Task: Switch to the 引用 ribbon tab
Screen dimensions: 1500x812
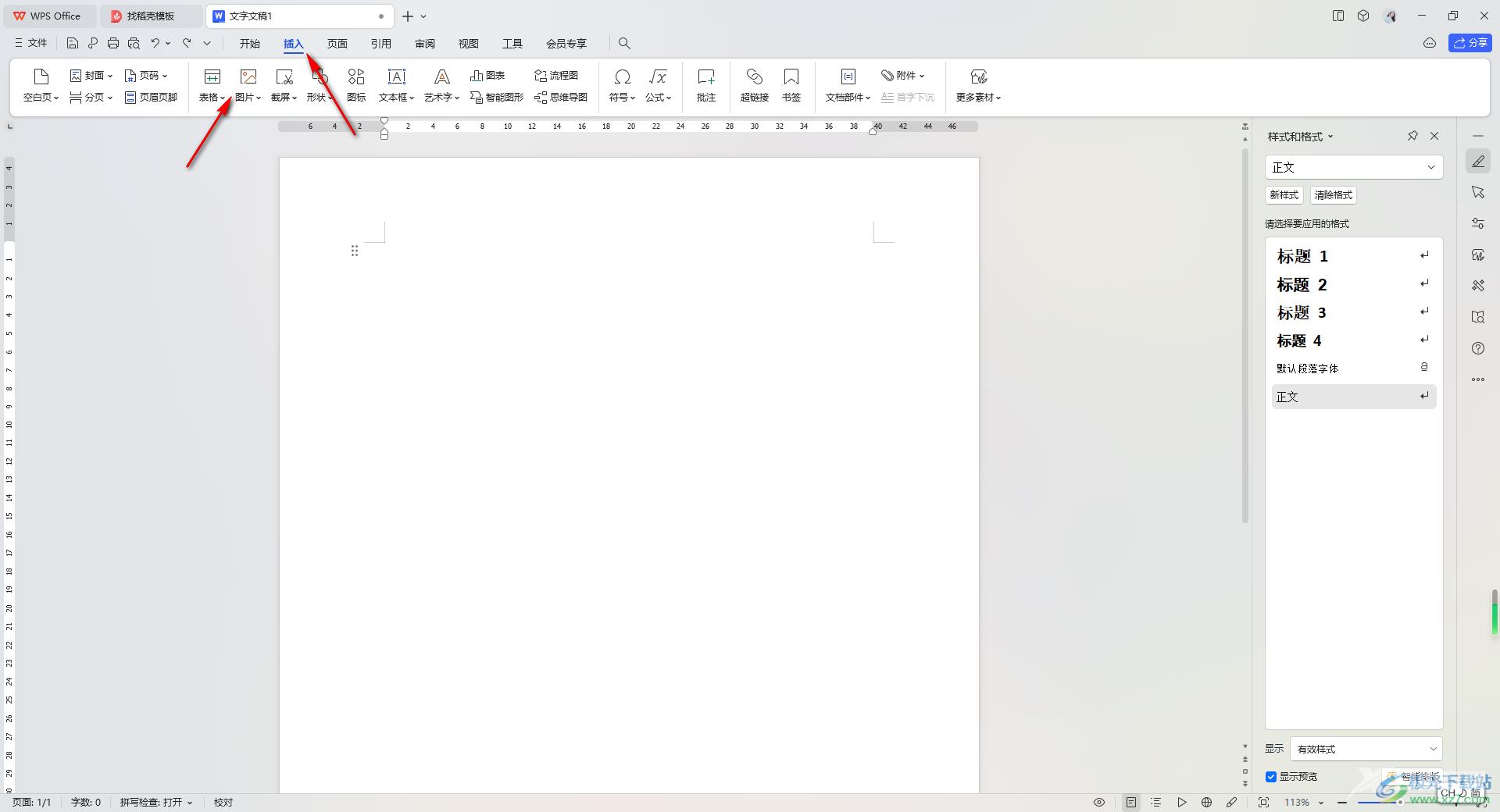Action: pos(381,44)
